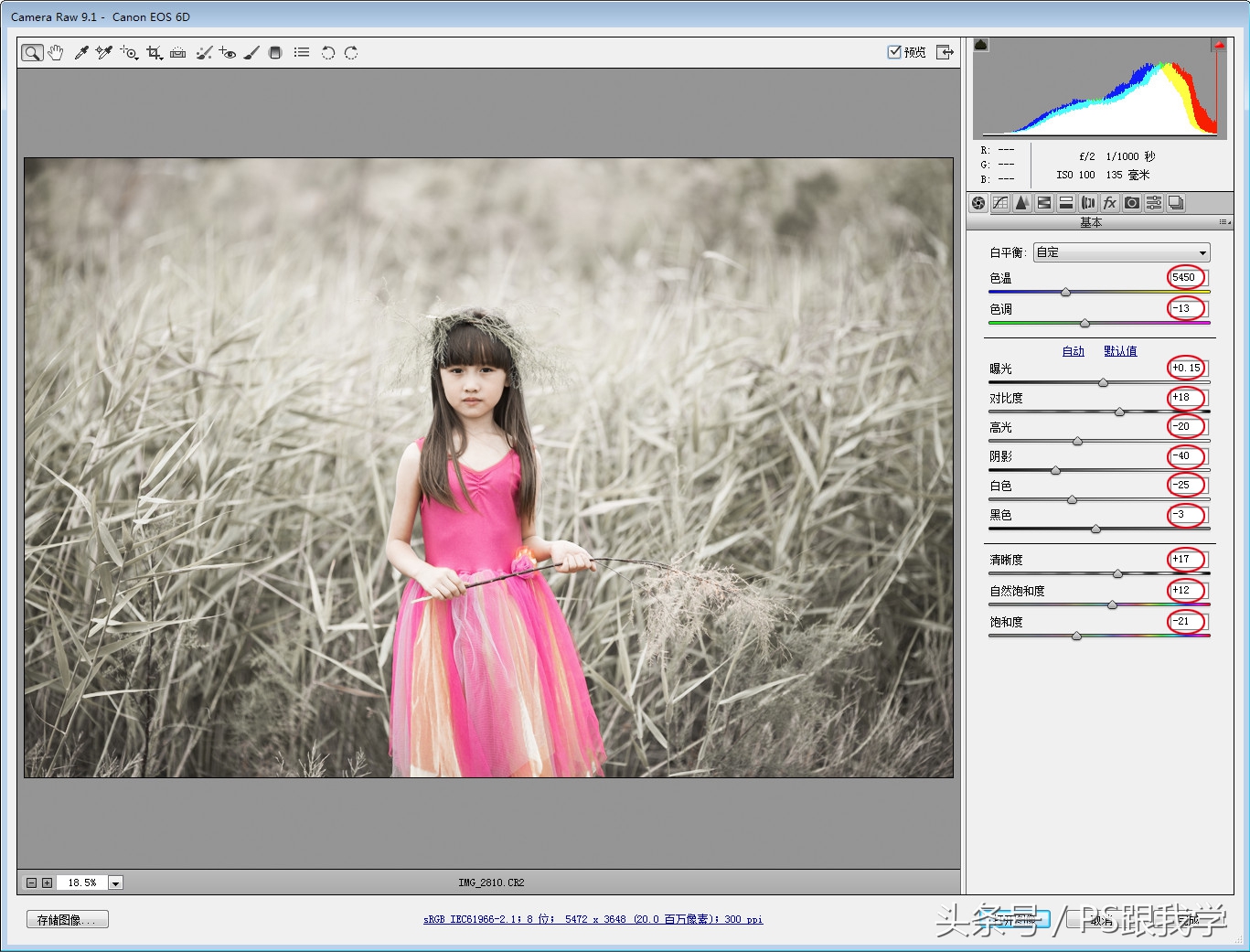
Task: Toggle the highlight clipping warning triangle
Action: pos(1218,45)
